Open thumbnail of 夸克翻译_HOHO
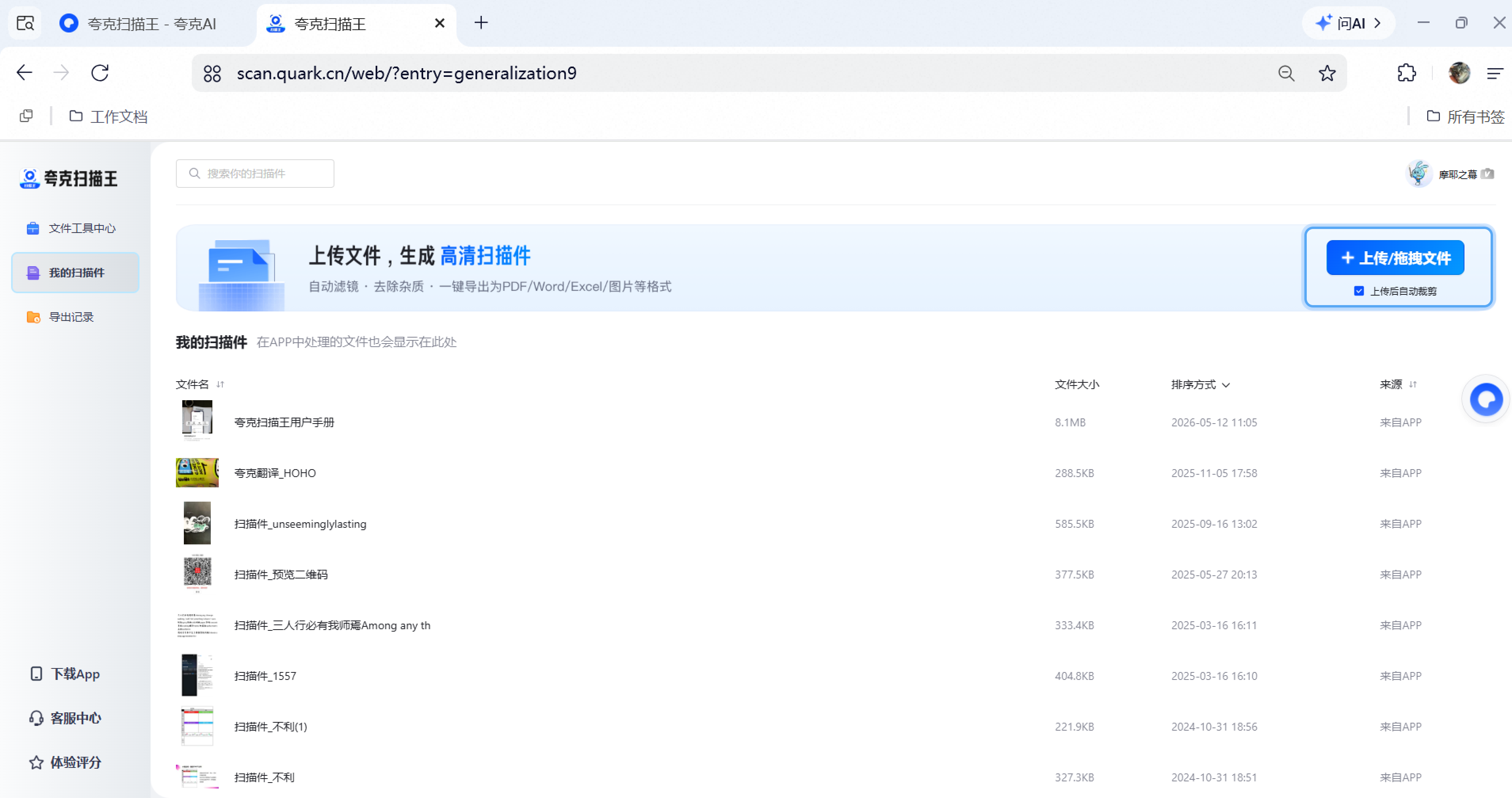1512x798 pixels. [x=197, y=473]
